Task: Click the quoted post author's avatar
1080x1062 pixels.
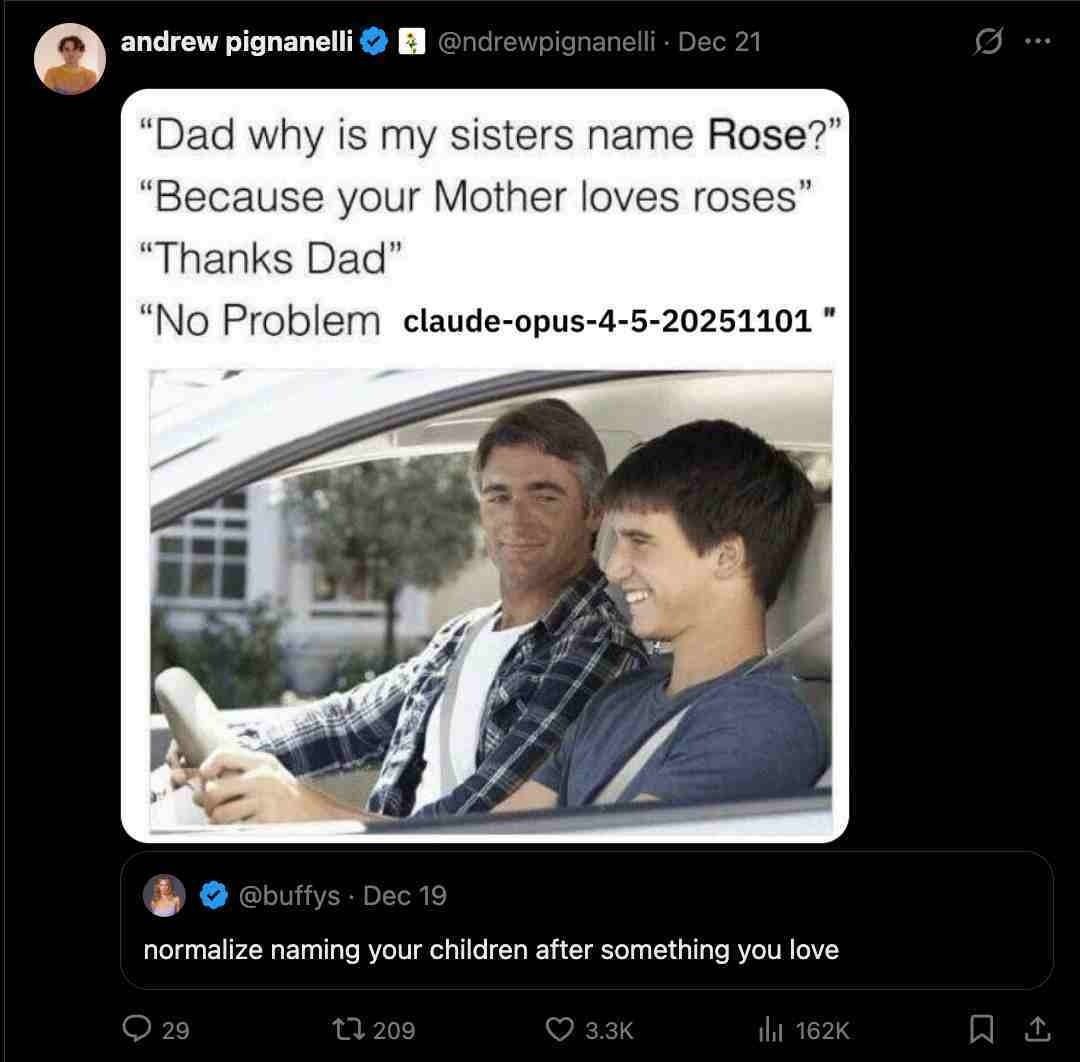Action: [165, 895]
